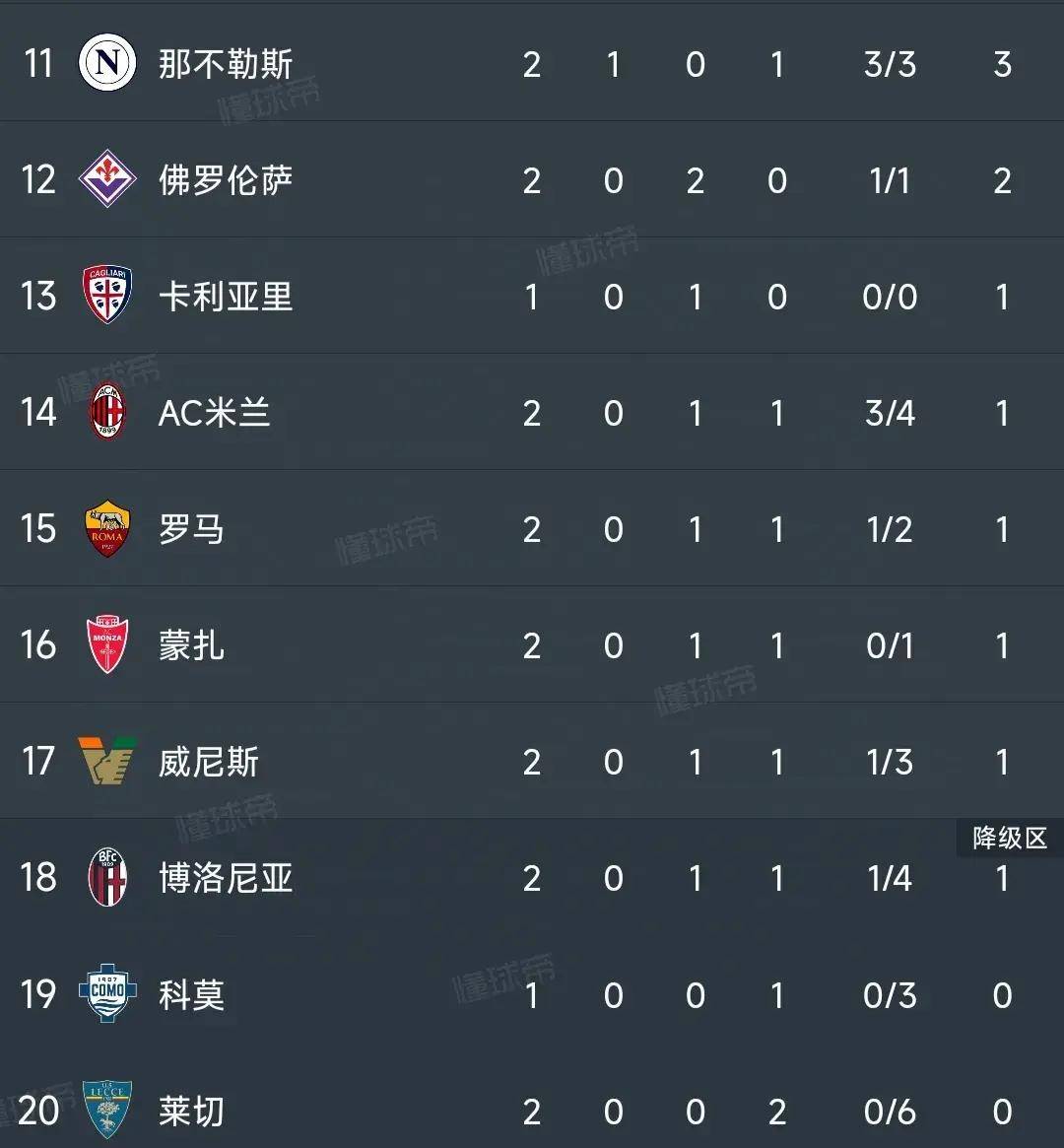Open the Como 1907 blue badge
The image size is (1064, 1148).
coord(107,992)
